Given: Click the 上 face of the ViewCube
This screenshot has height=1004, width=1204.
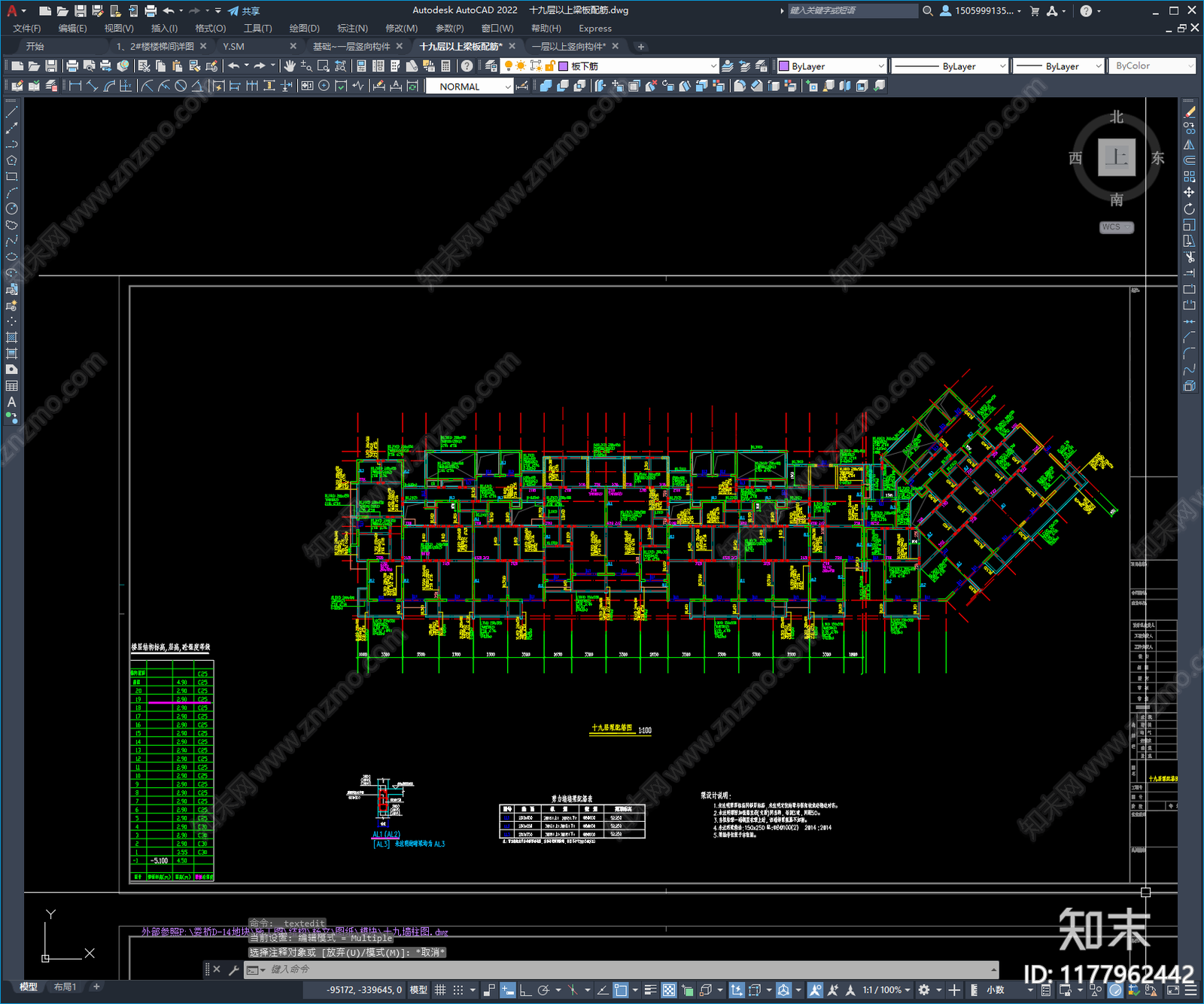Looking at the screenshot, I should pos(1117,157).
